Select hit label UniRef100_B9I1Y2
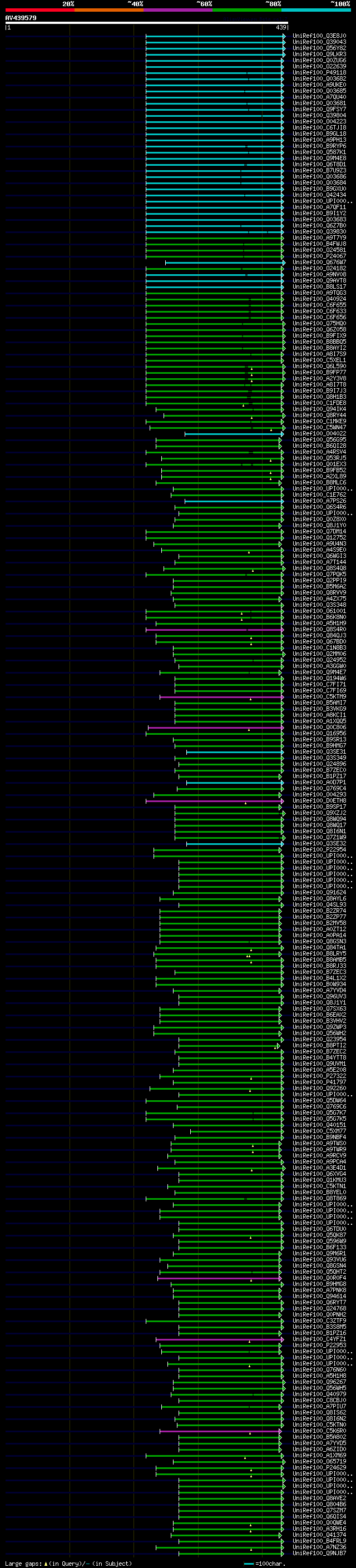This screenshot has height=1568, width=356. 319,214
